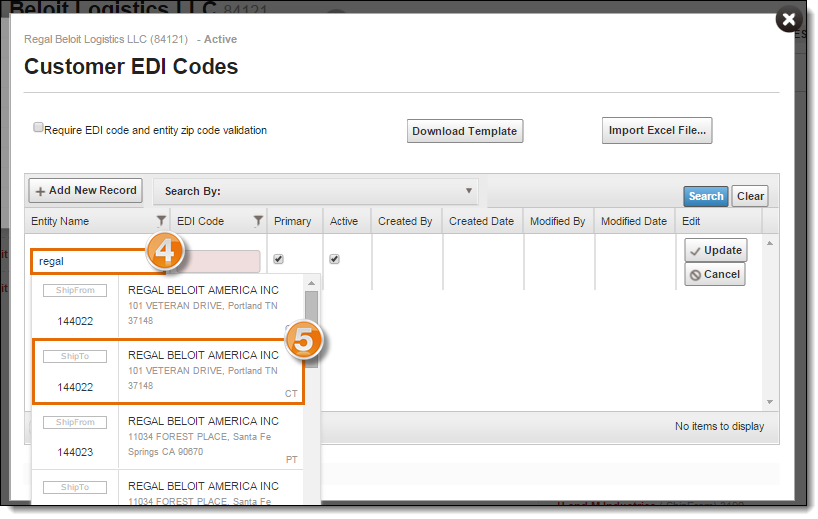Image resolution: width=818 pixels, height=519 pixels.
Task: Enable Require EDI code and zip validation
Action: pos(38,127)
